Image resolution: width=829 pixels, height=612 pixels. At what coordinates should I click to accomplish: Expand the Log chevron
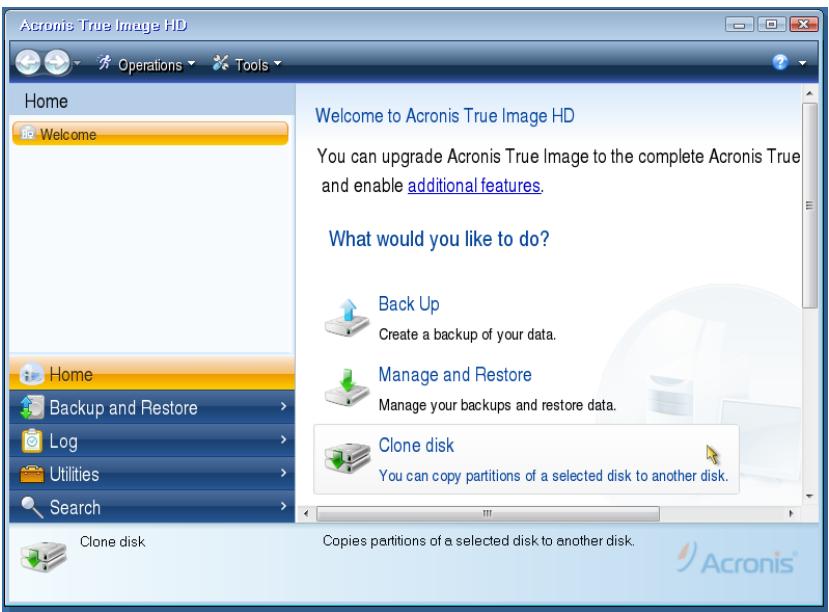(x=283, y=440)
